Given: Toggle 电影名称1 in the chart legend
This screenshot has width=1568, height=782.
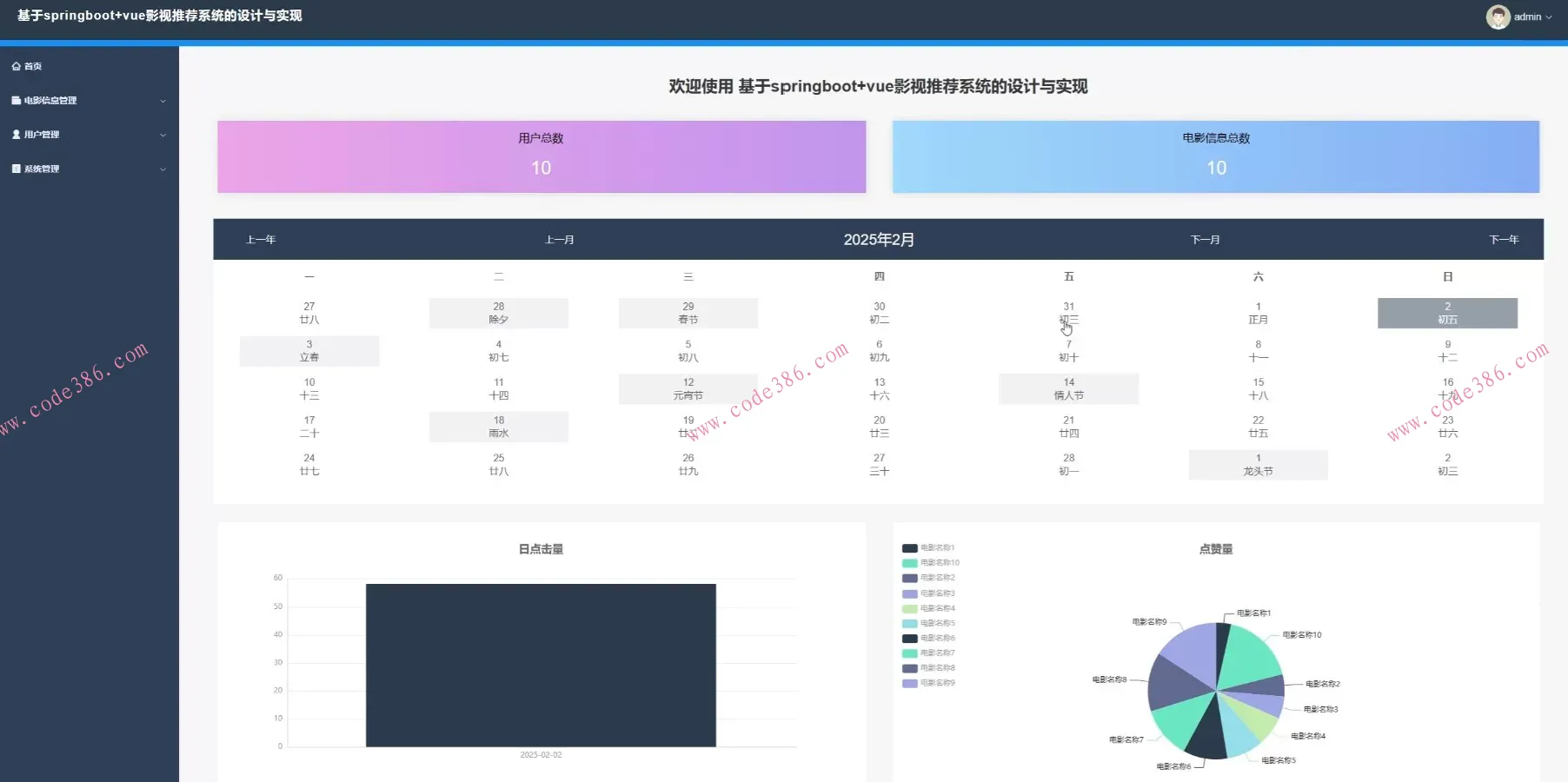Looking at the screenshot, I should 928,548.
